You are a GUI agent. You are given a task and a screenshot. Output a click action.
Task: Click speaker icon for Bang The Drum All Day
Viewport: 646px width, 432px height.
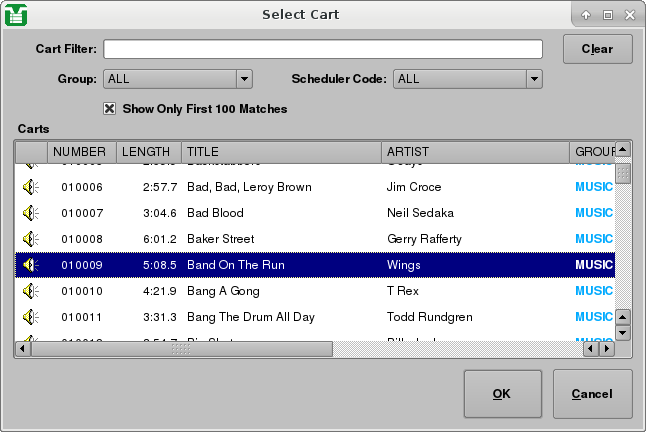[30, 317]
